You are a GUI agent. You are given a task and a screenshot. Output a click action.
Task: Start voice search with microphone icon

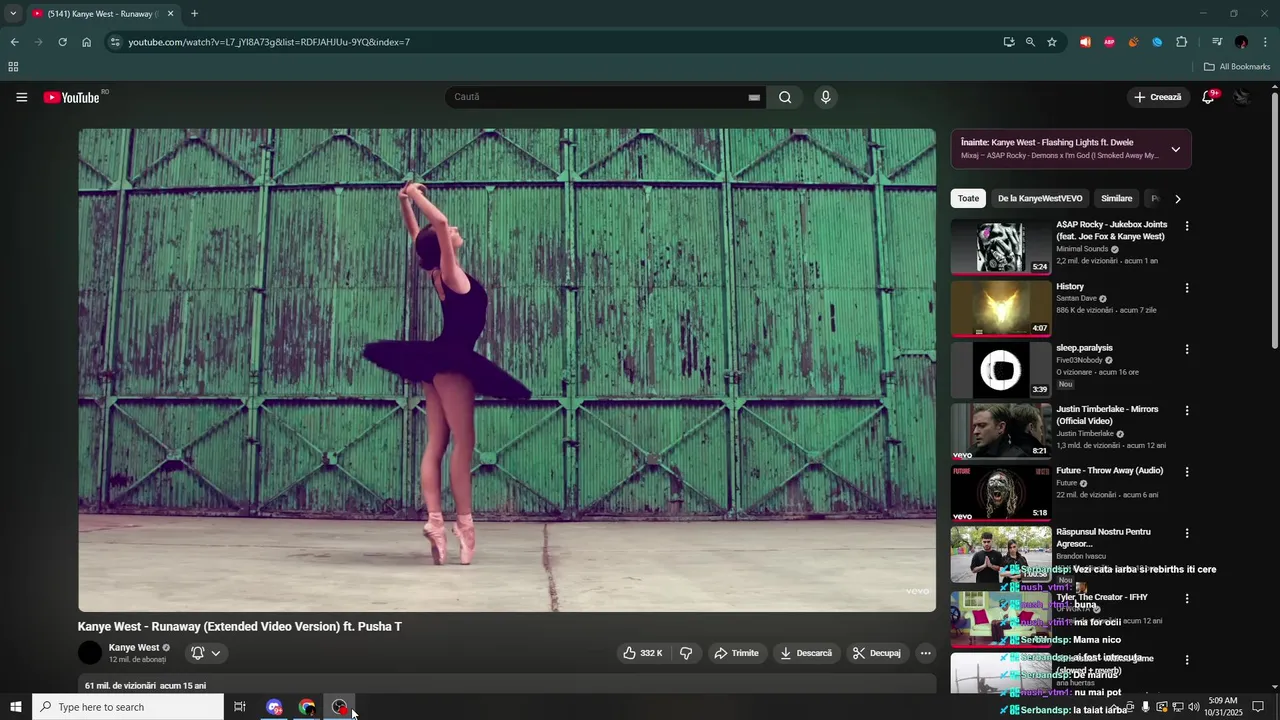click(x=825, y=97)
